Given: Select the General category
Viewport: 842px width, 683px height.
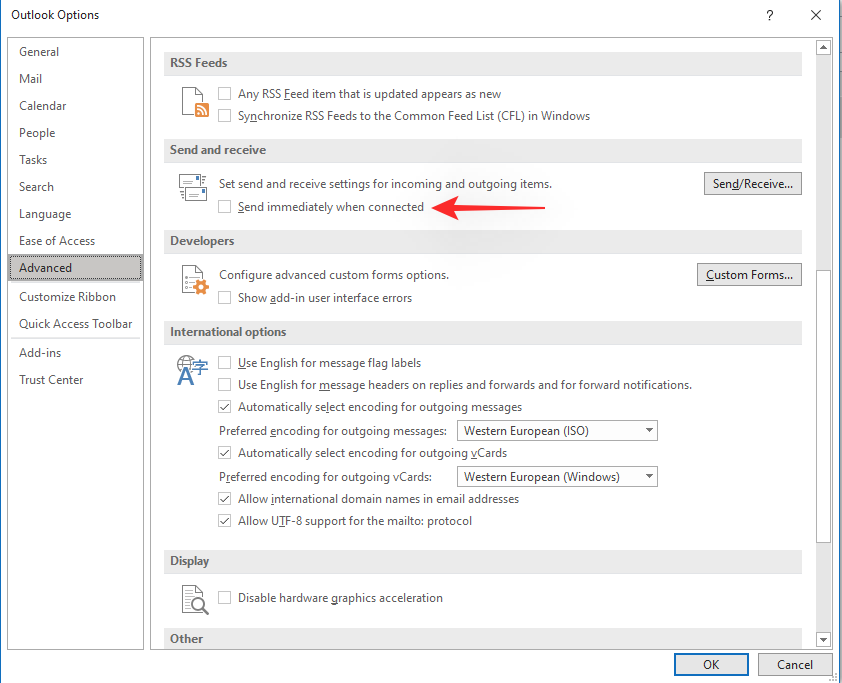Looking at the screenshot, I should coord(76,52).
